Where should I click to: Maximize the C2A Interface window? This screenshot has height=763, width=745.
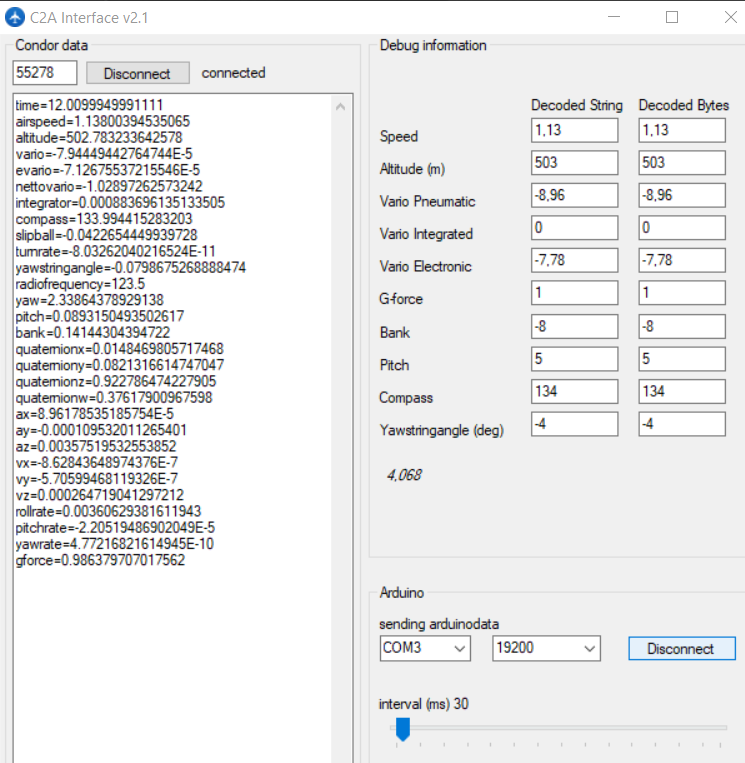pos(672,17)
